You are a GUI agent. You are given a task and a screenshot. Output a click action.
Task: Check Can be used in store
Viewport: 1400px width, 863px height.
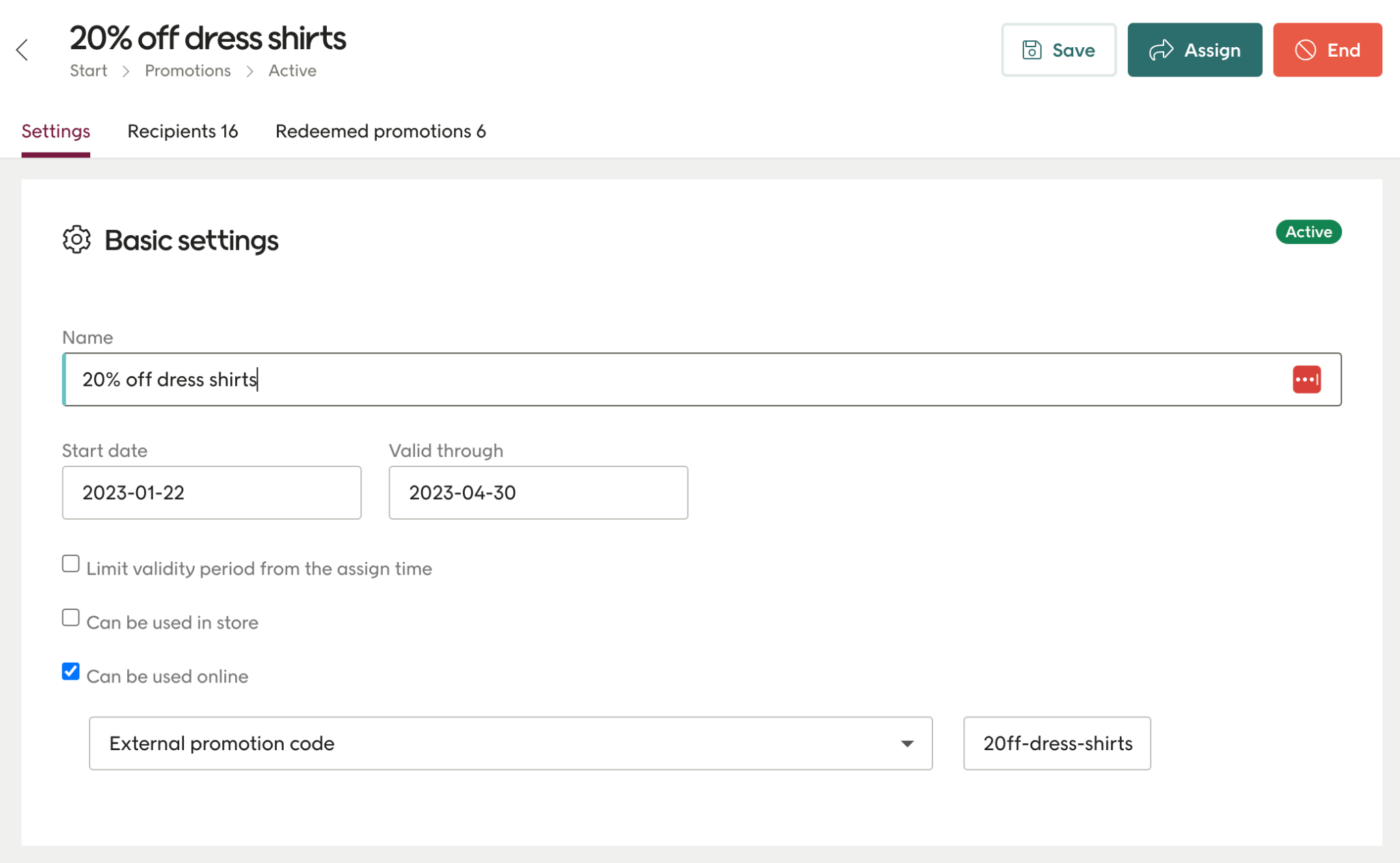(70, 618)
